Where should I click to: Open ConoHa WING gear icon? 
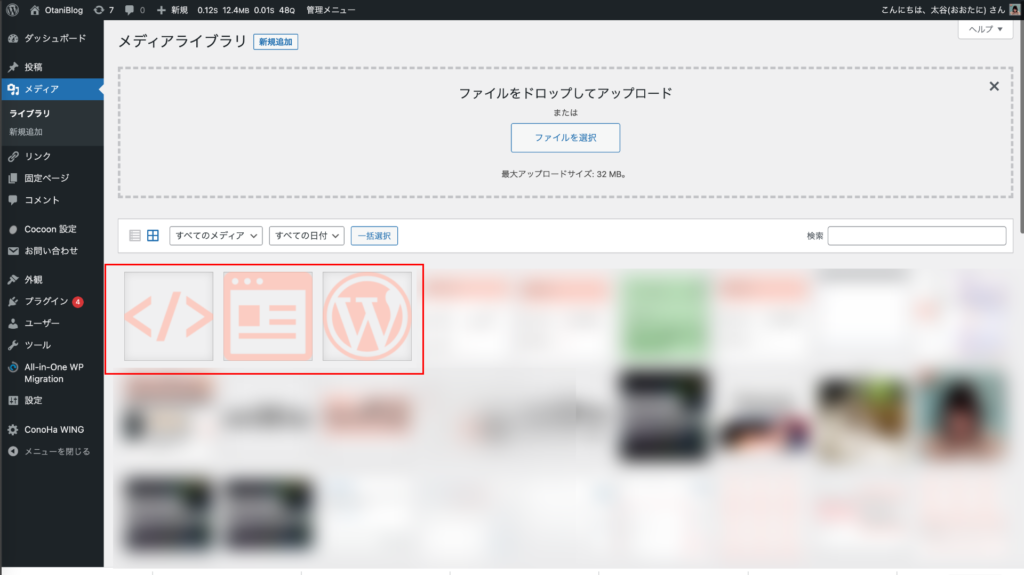point(13,430)
